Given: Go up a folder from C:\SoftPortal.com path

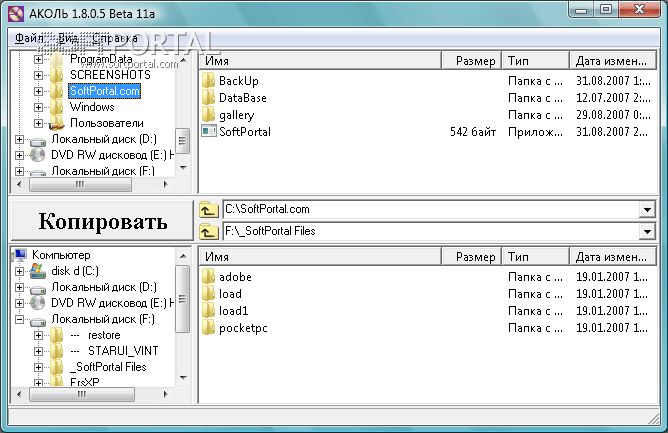Looking at the screenshot, I should tap(208, 209).
